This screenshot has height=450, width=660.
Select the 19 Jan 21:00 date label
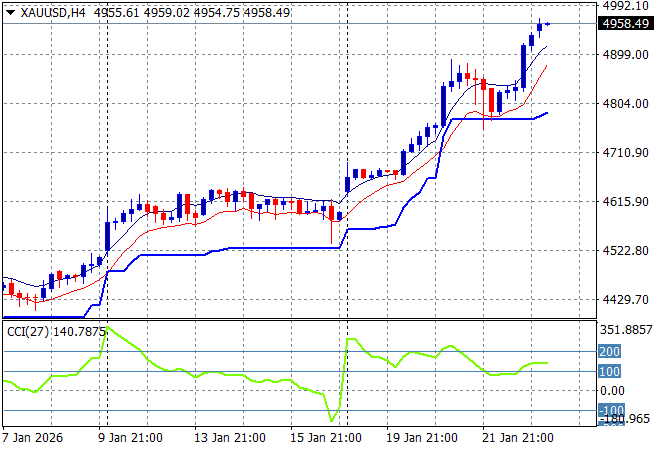point(424,438)
